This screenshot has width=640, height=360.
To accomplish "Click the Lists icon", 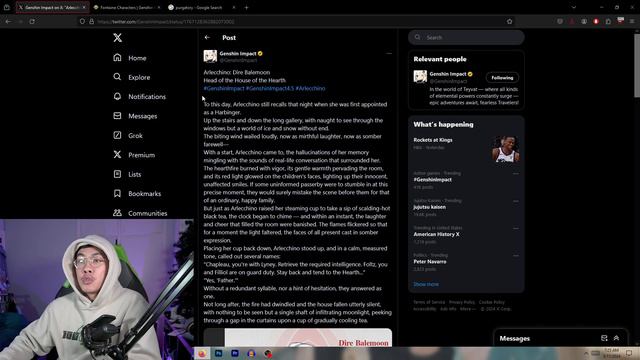I will 117,174.
